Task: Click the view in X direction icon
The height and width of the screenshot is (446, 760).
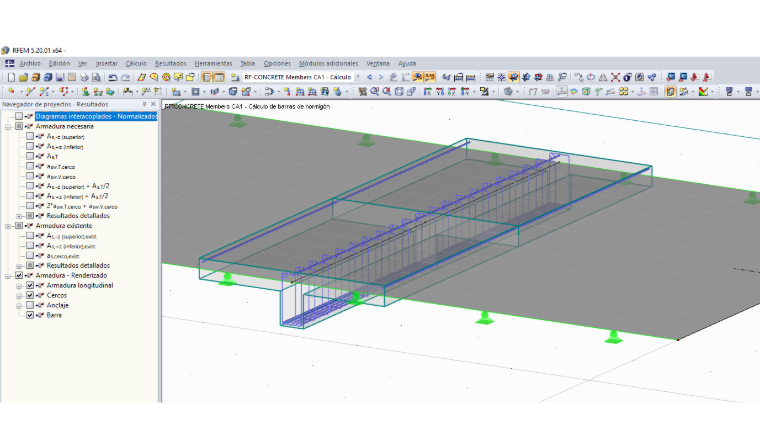Action: tap(427, 91)
